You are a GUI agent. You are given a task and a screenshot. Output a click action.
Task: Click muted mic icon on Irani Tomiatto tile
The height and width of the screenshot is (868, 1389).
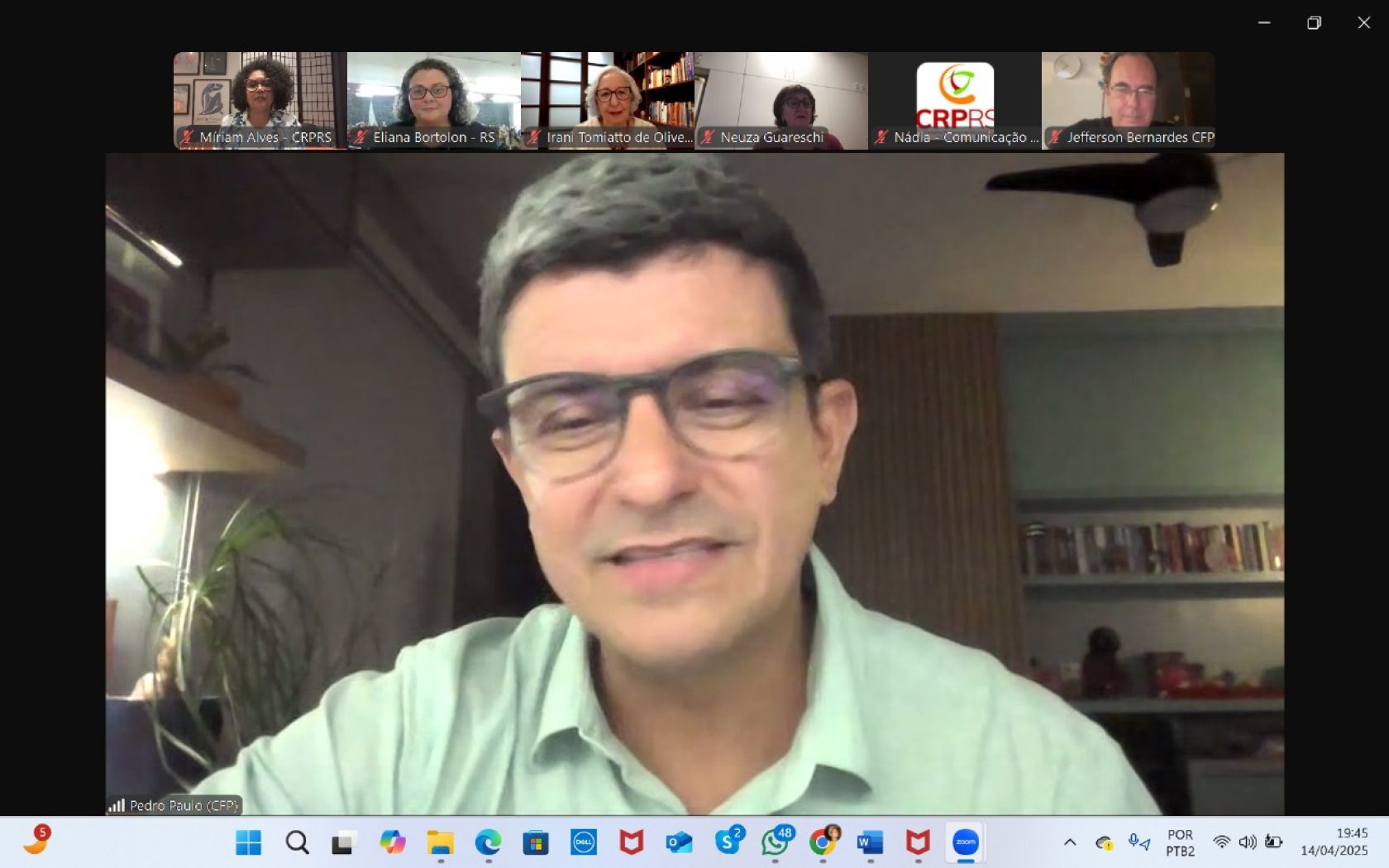tap(534, 137)
